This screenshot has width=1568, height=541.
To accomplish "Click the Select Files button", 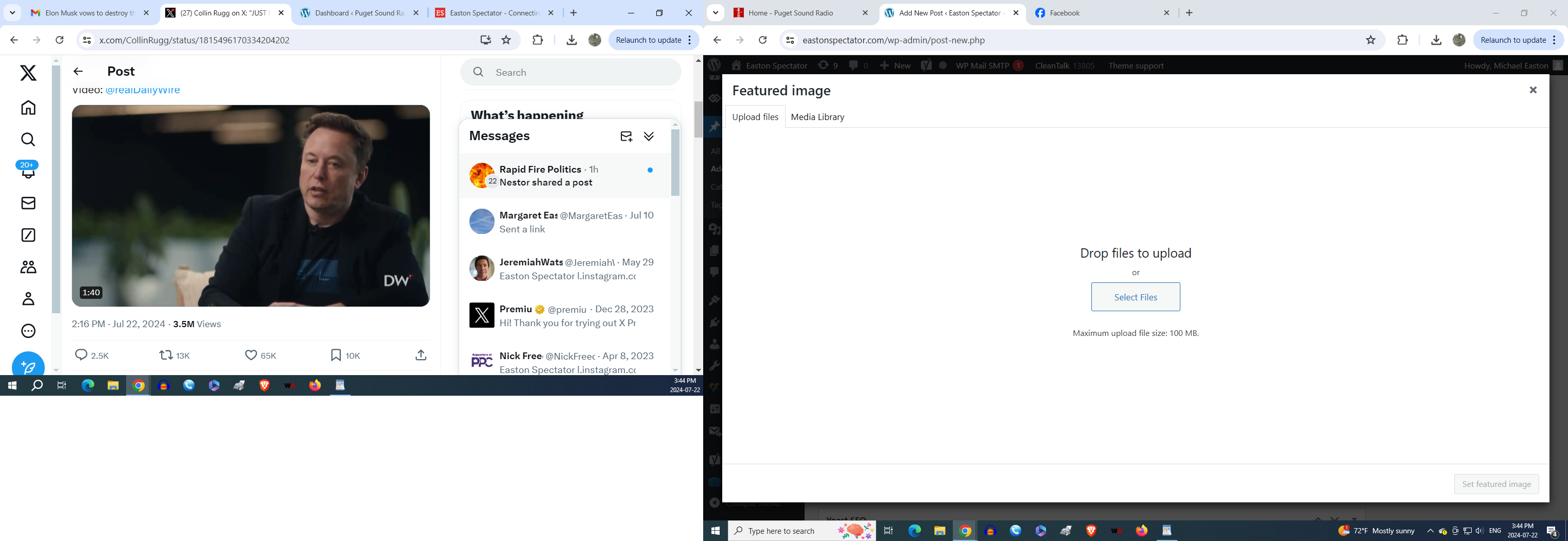I will (1135, 297).
